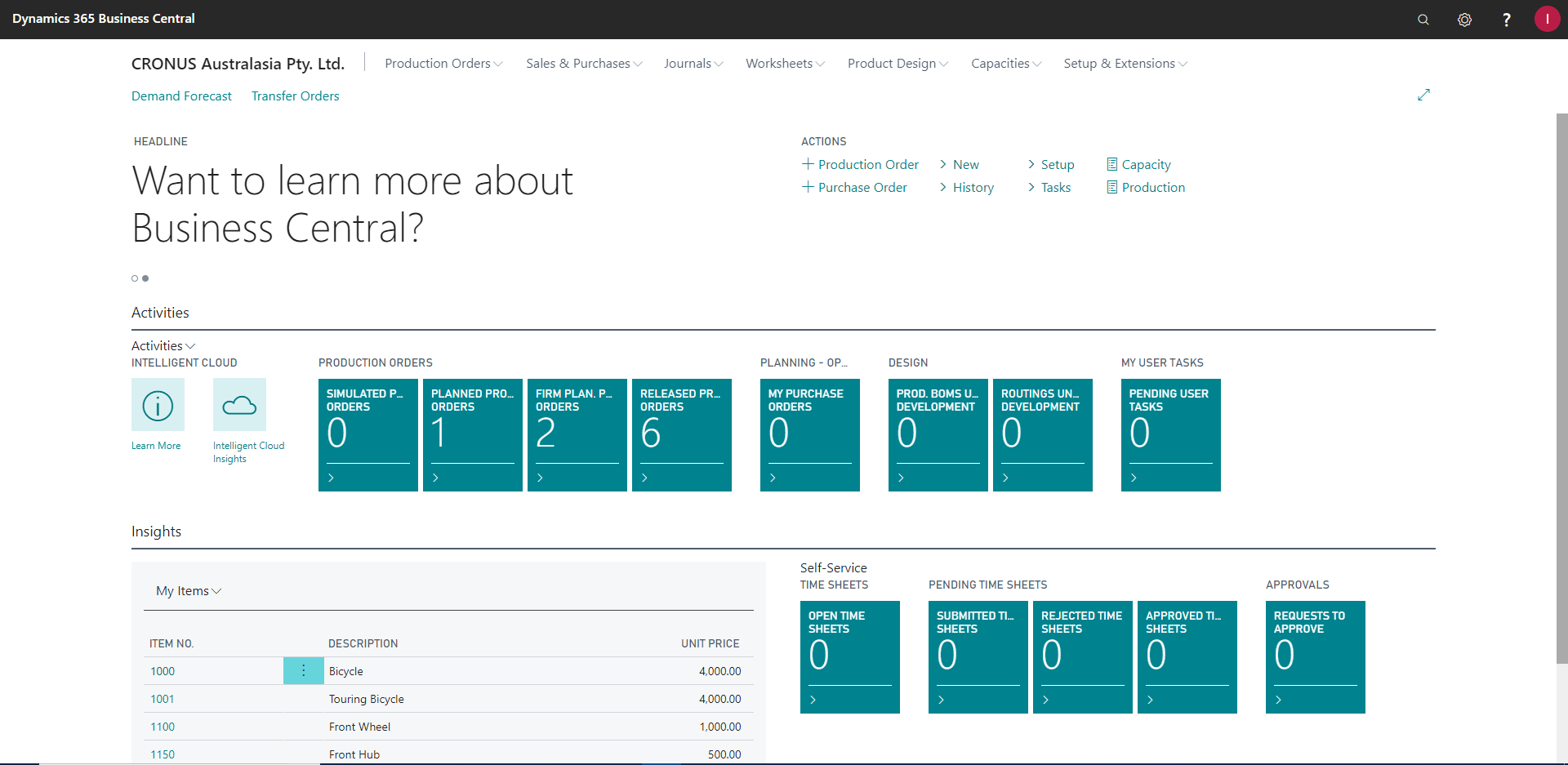Viewport: 1568px width, 765px height.
Task: Open the Transfer Orders link
Action: [x=295, y=96]
